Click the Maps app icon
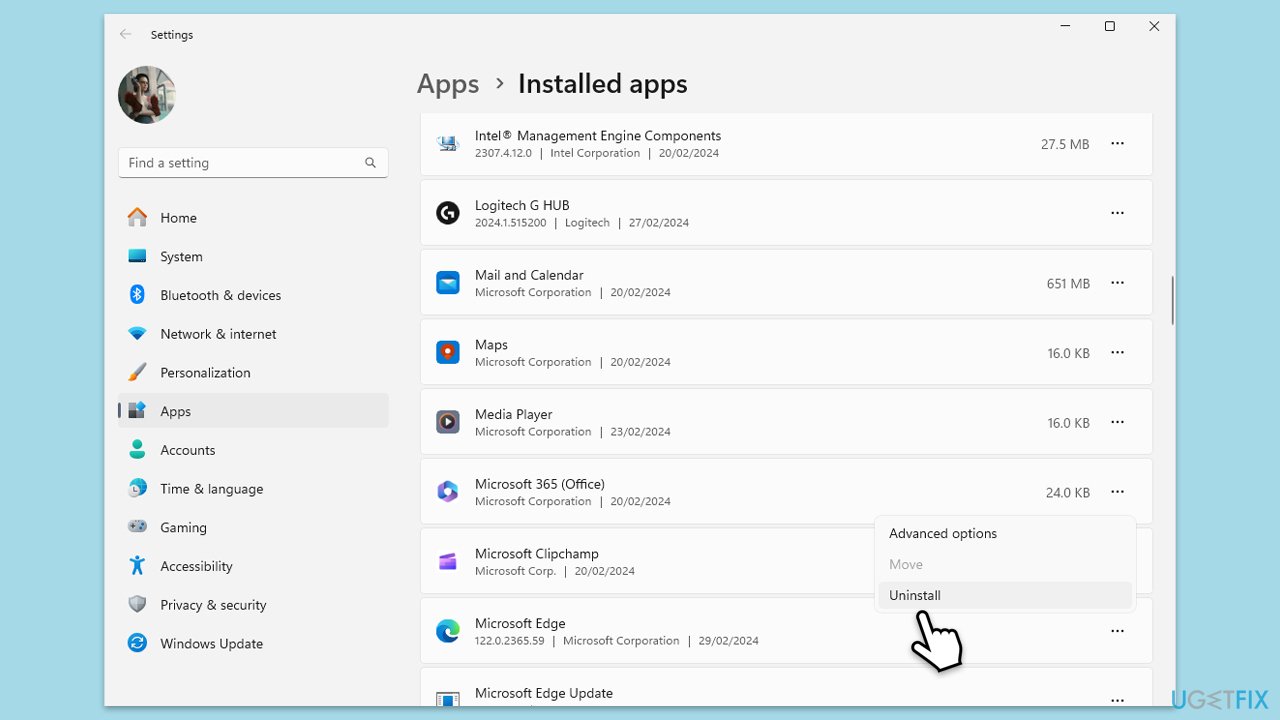 coord(447,352)
